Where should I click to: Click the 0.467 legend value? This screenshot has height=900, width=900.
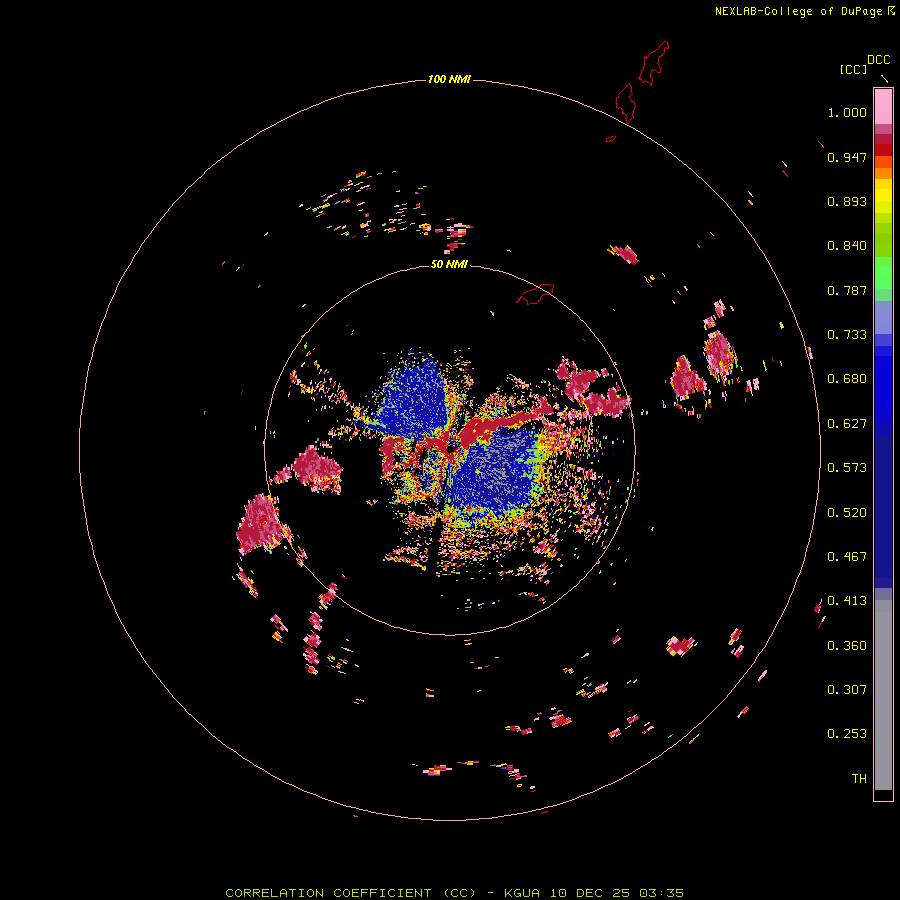(x=847, y=557)
